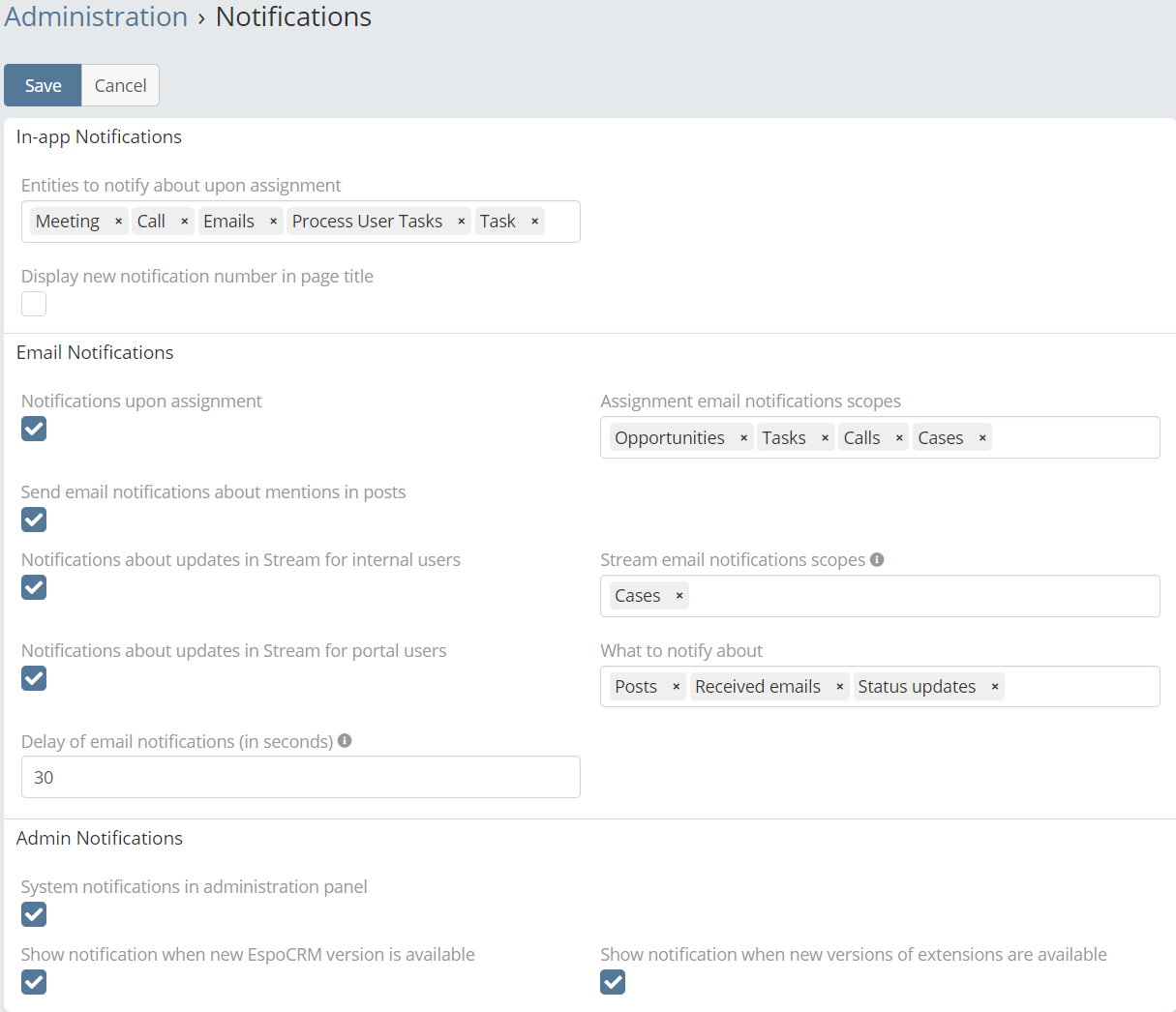Disable email notifications about mentions in posts
Image resolution: width=1176 pixels, height=1012 pixels.
[34, 520]
